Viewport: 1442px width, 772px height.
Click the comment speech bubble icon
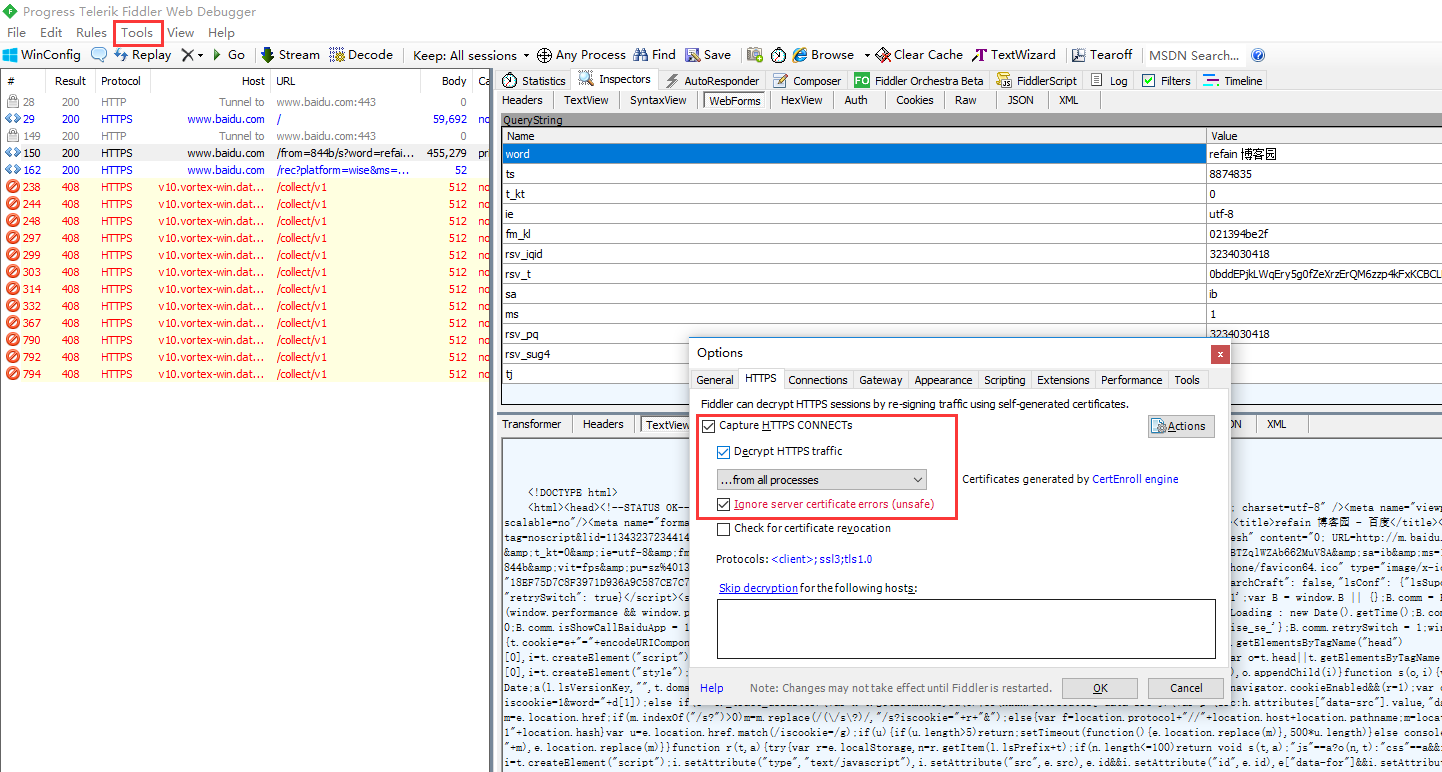tap(98, 55)
